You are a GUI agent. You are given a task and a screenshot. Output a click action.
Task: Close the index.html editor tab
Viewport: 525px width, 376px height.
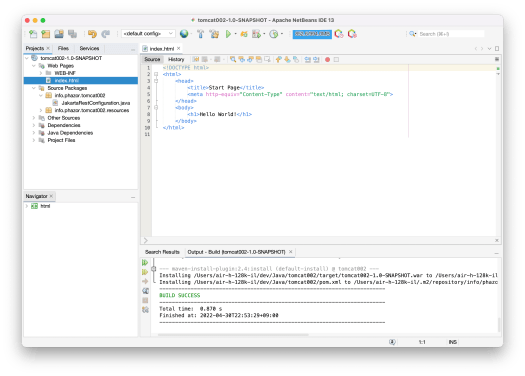point(179,49)
